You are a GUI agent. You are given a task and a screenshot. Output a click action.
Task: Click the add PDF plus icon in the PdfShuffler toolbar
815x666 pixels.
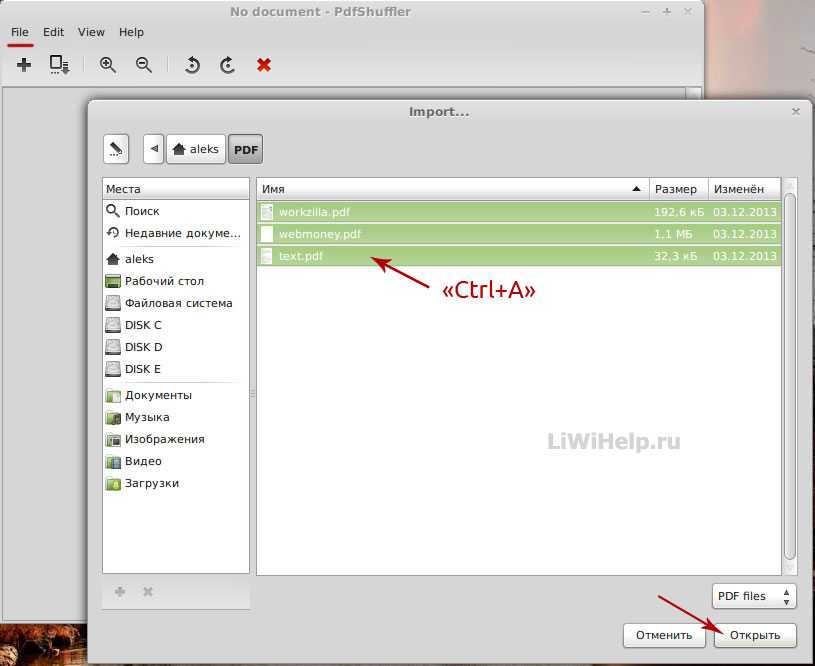point(24,65)
